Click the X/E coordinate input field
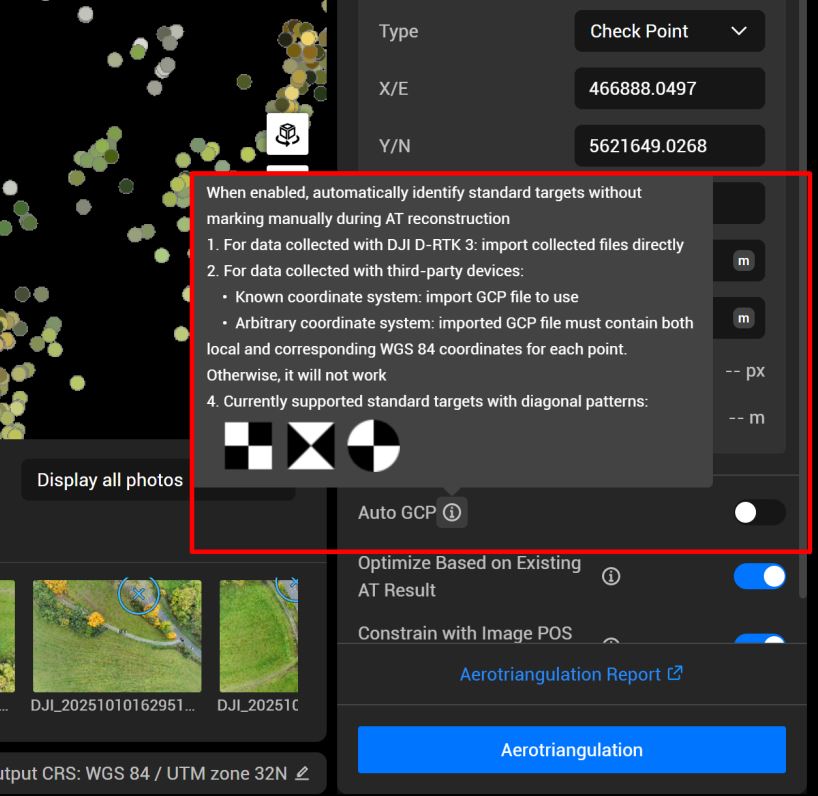The width and height of the screenshot is (818, 796). coord(669,88)
